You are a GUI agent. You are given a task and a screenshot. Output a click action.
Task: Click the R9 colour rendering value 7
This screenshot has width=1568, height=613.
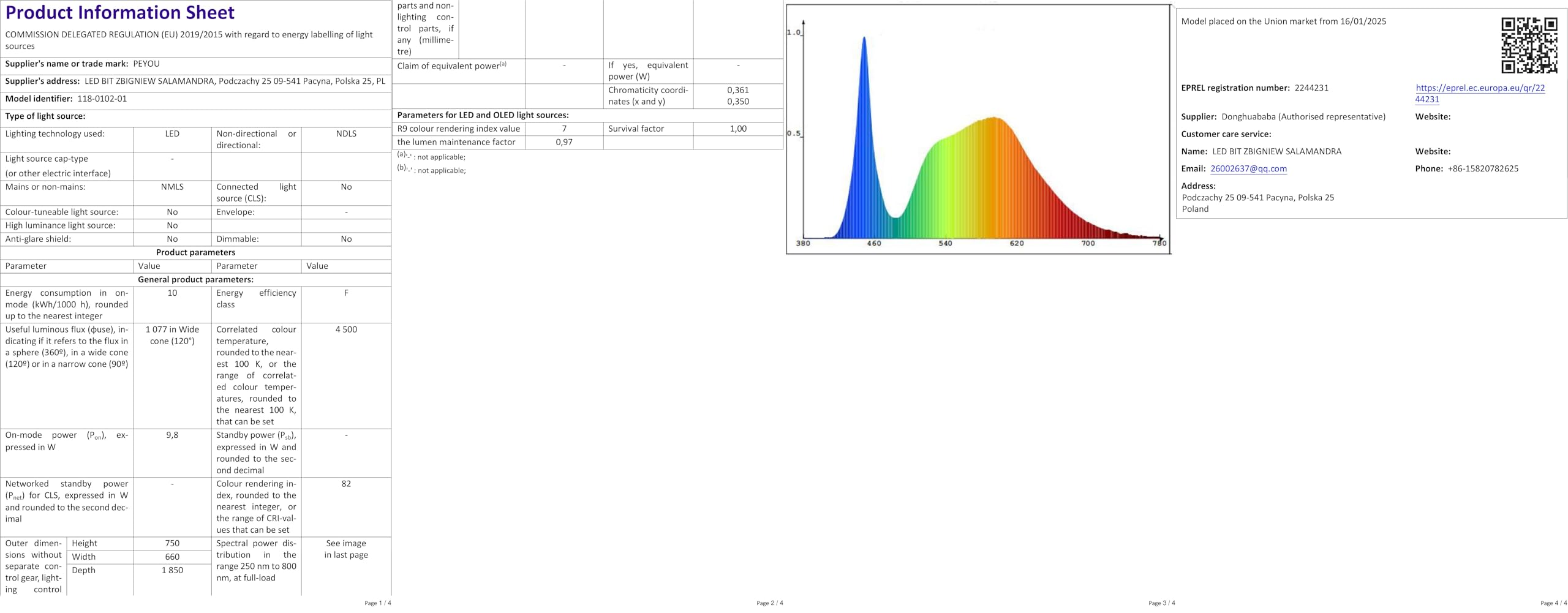click(x=564, y=129)
